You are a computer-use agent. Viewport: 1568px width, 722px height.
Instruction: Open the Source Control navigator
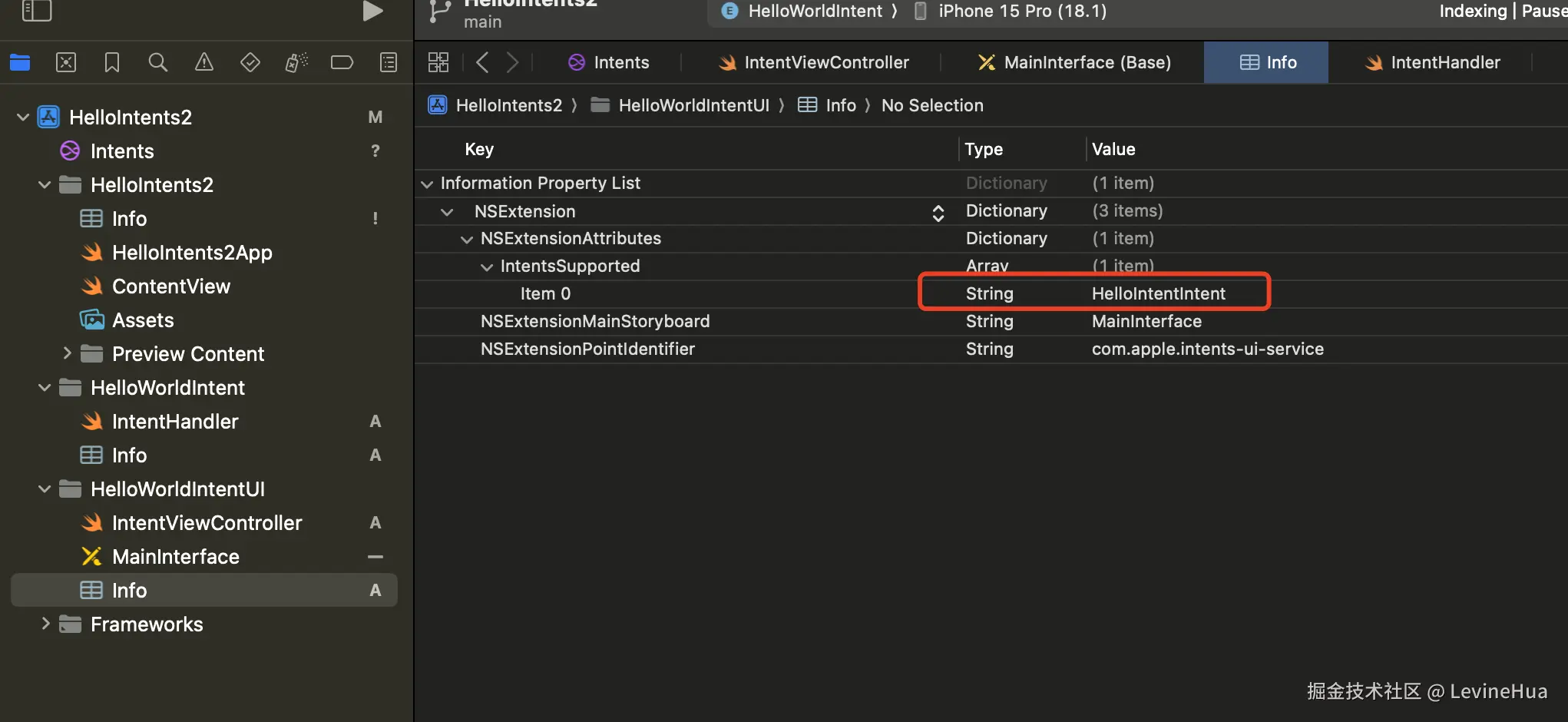[66, 62]
